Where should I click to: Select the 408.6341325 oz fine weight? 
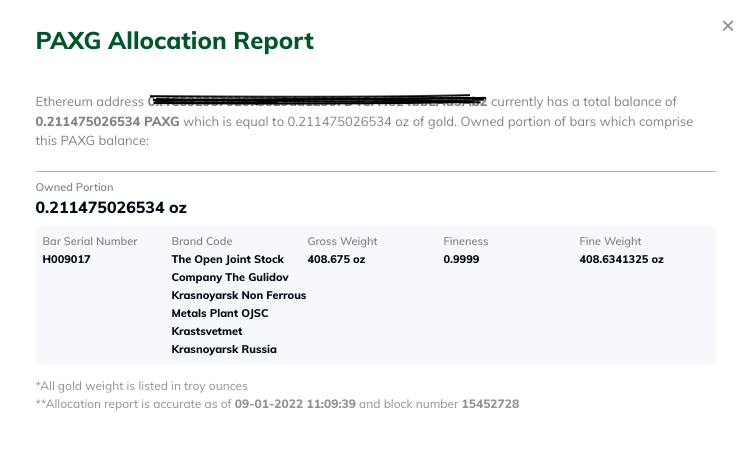621,259
